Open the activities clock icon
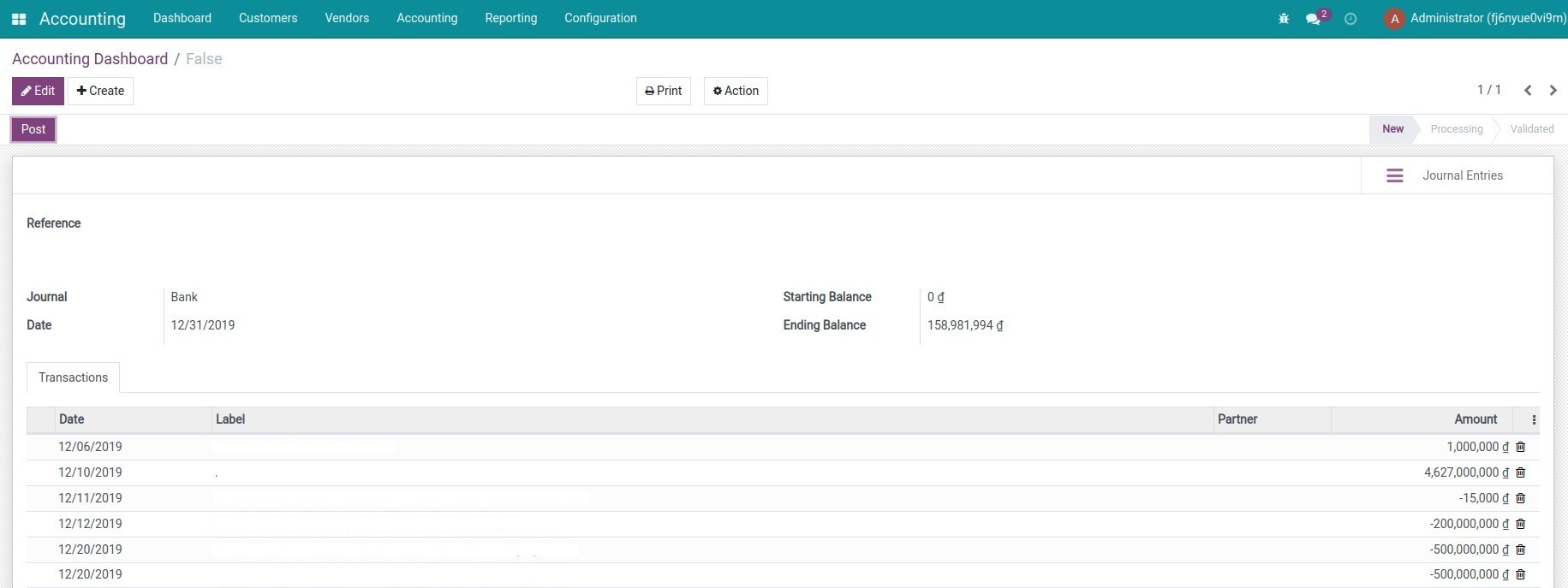The width and height of the screenshot is (1568, 588). [x=1350, y=19]
